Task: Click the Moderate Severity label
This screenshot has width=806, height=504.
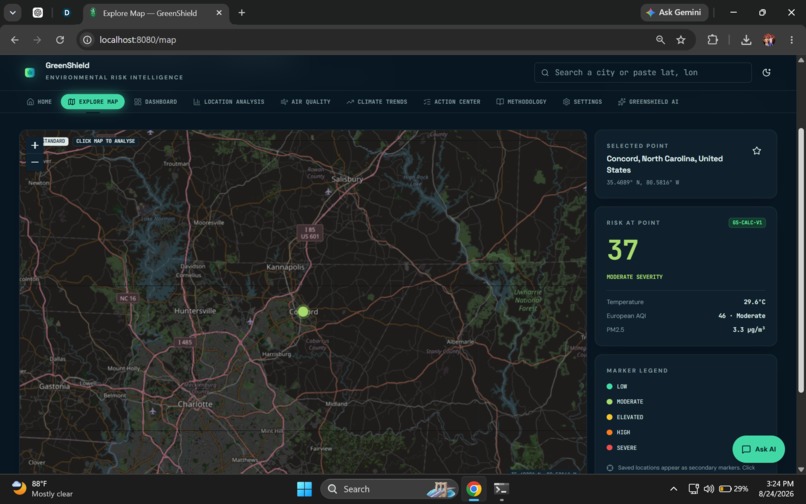Action: (x=634, y=277)
